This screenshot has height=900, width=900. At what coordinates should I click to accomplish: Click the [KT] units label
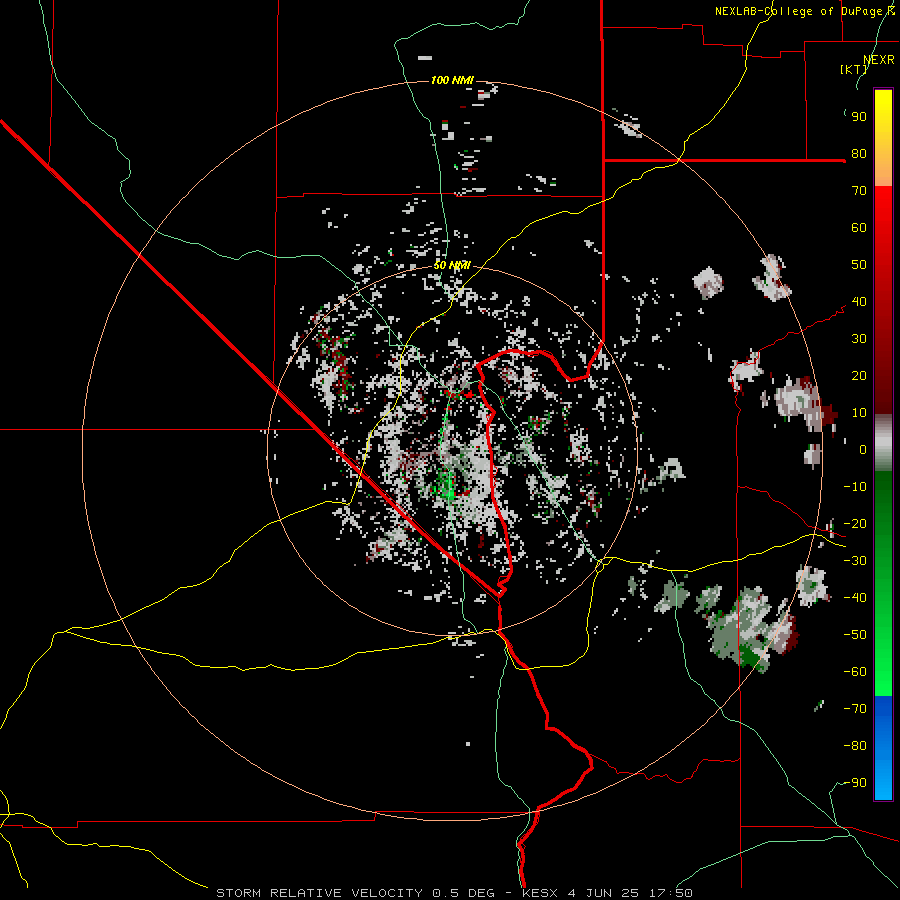click(854, 69)
